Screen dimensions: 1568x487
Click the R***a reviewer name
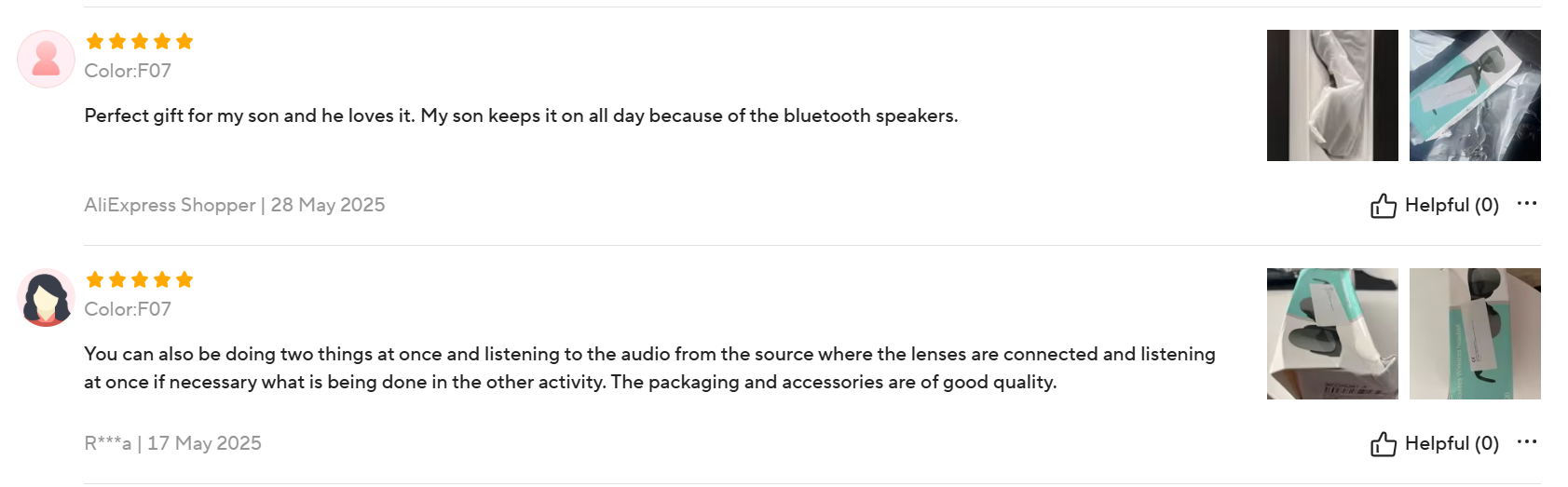click(x=107, y=443)
